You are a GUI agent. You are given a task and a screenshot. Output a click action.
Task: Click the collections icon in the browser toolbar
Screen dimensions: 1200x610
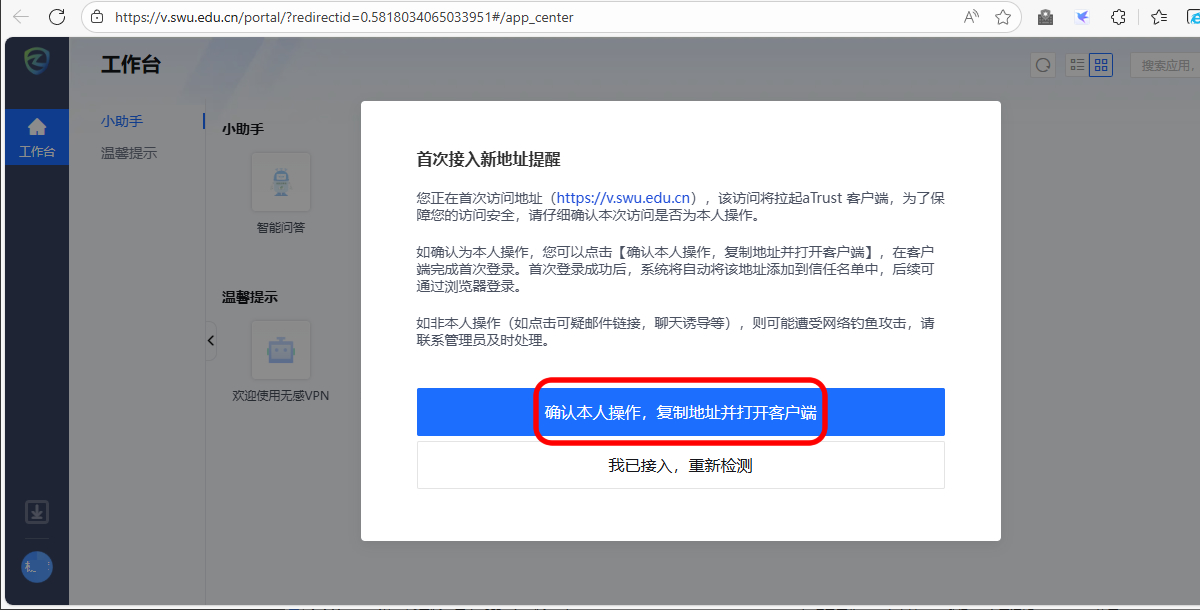click(x=1157, y=17)
